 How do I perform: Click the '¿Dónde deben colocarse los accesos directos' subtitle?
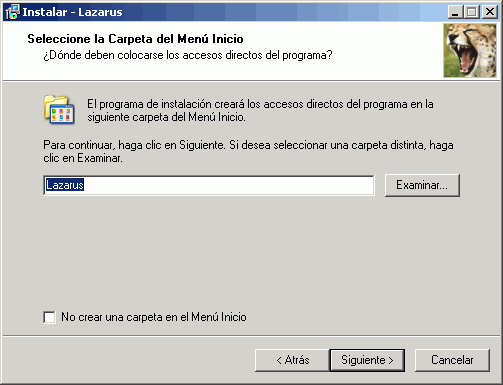pos(188,55)
